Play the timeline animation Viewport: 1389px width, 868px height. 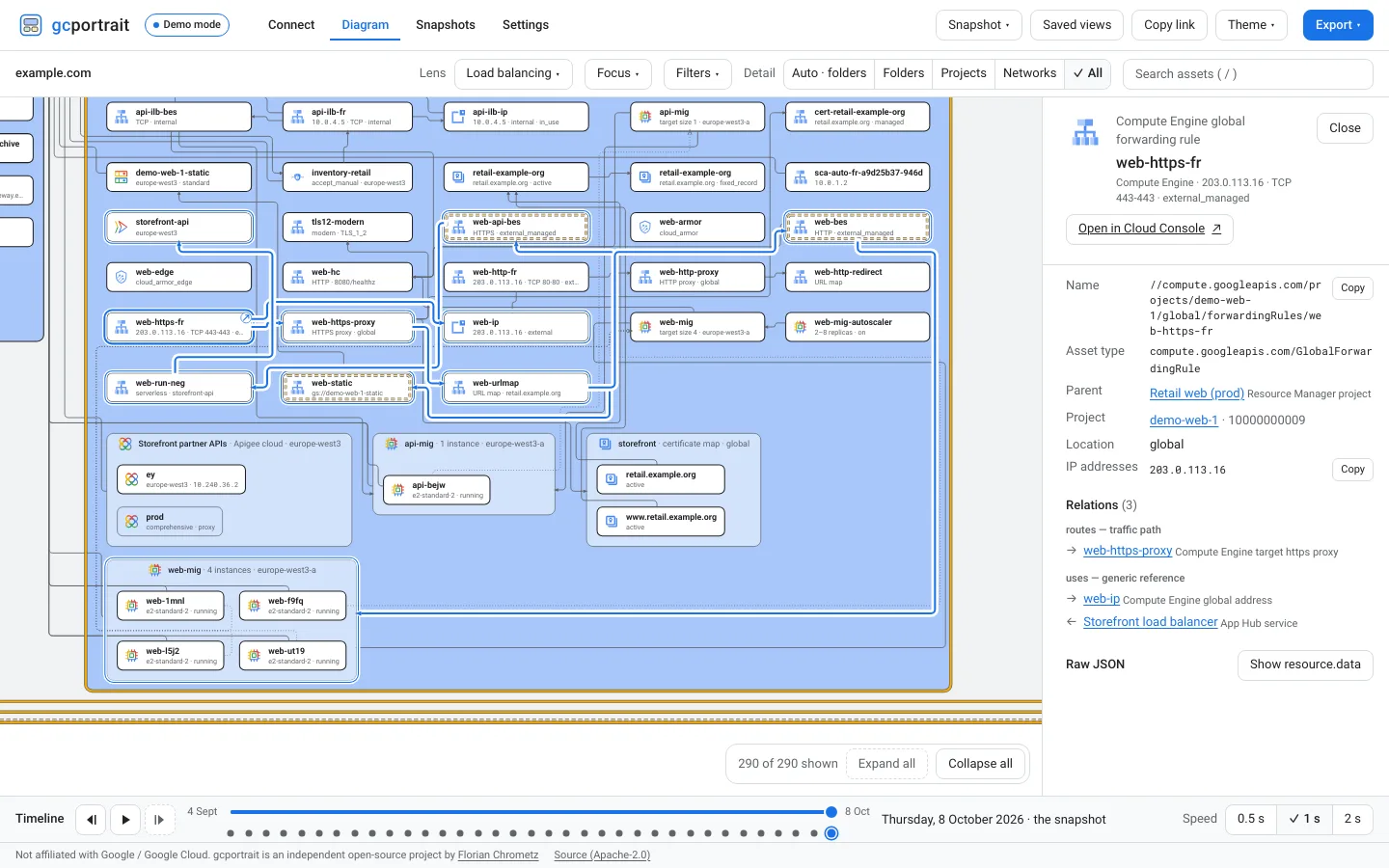125,820
